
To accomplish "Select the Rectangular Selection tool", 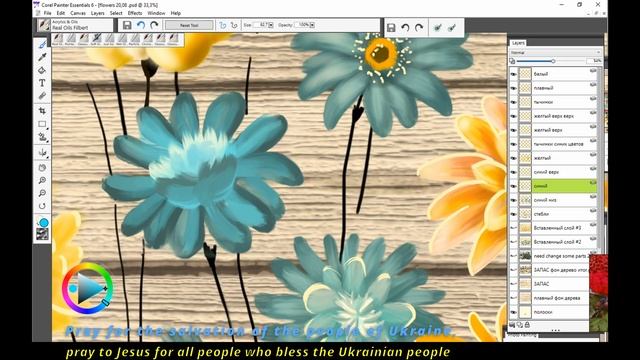I will coord(42,124).
